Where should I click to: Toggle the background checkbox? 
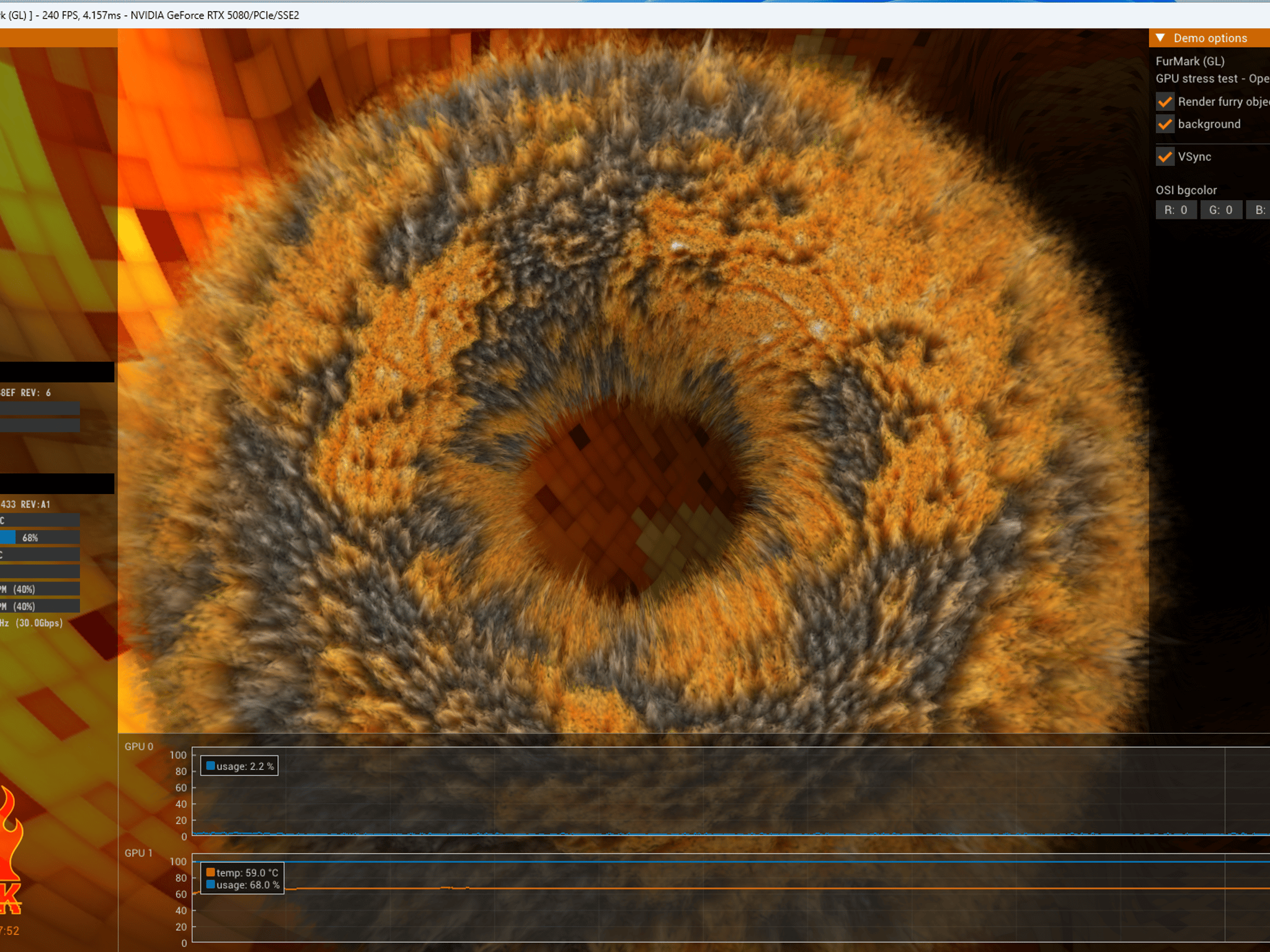(1165, 124)
